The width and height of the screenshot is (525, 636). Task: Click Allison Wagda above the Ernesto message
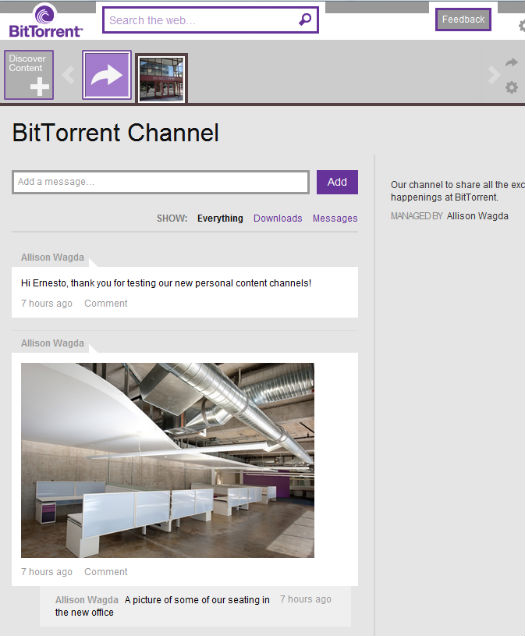pos(52,257)
